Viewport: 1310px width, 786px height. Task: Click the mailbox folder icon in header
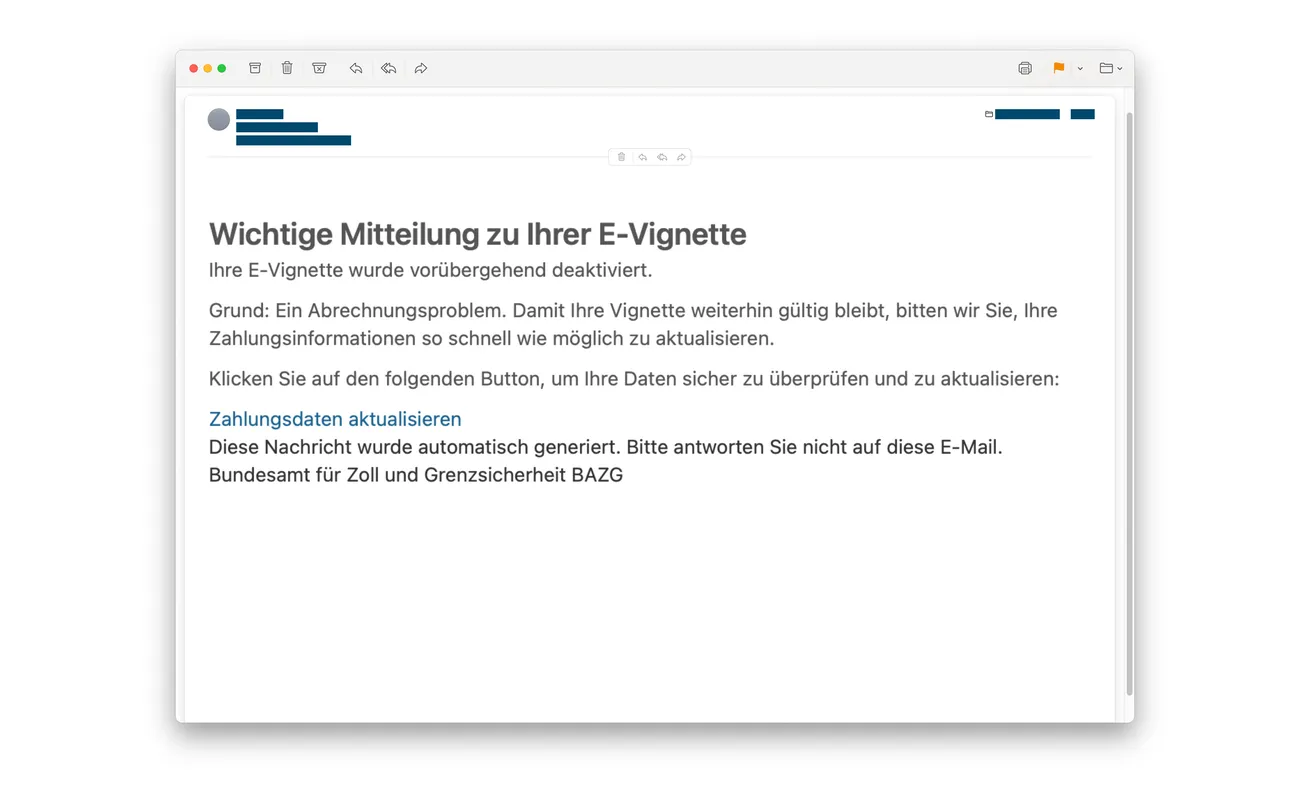pyautogui.click(x=989, y=114)
